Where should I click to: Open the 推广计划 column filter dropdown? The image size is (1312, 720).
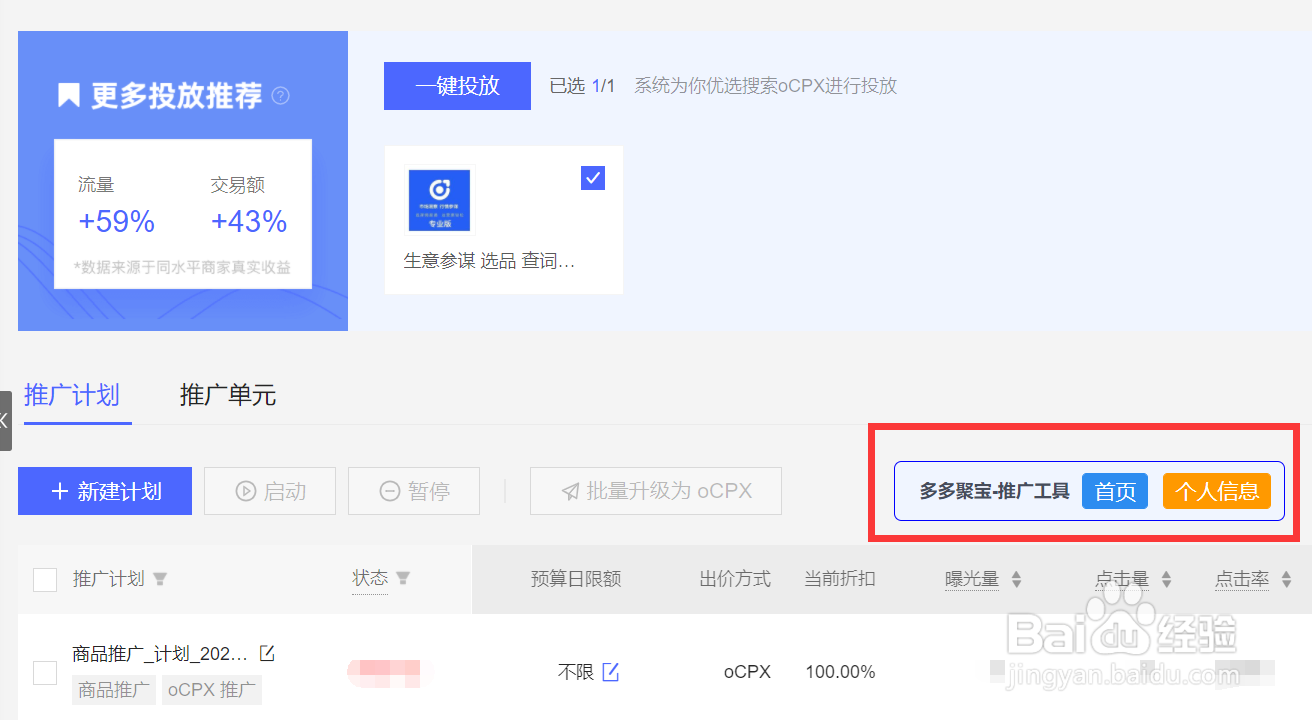160,578
